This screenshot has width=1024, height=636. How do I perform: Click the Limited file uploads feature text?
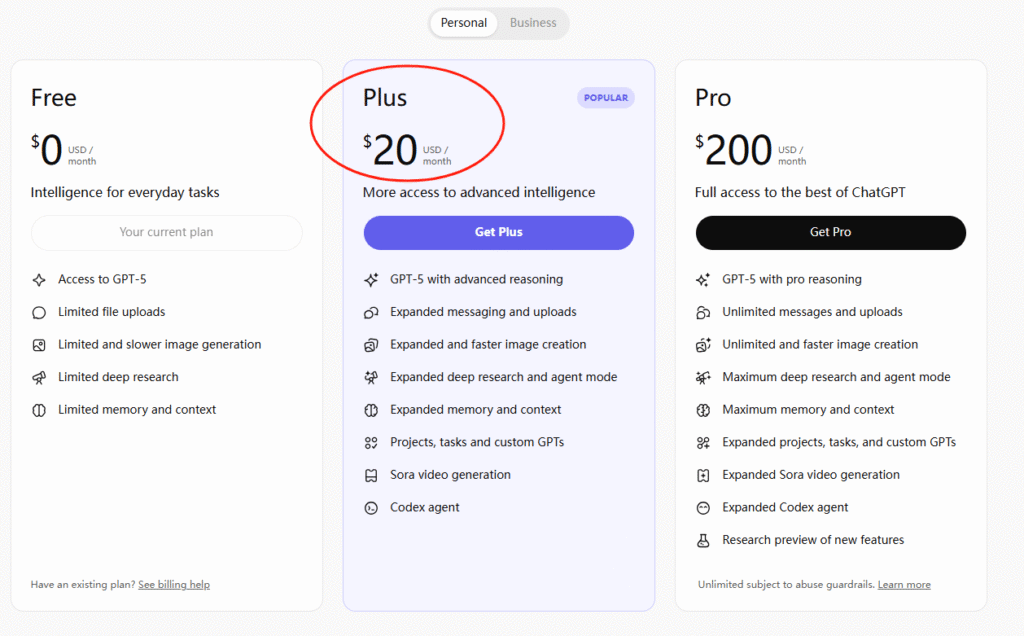(x=112, y=312)
